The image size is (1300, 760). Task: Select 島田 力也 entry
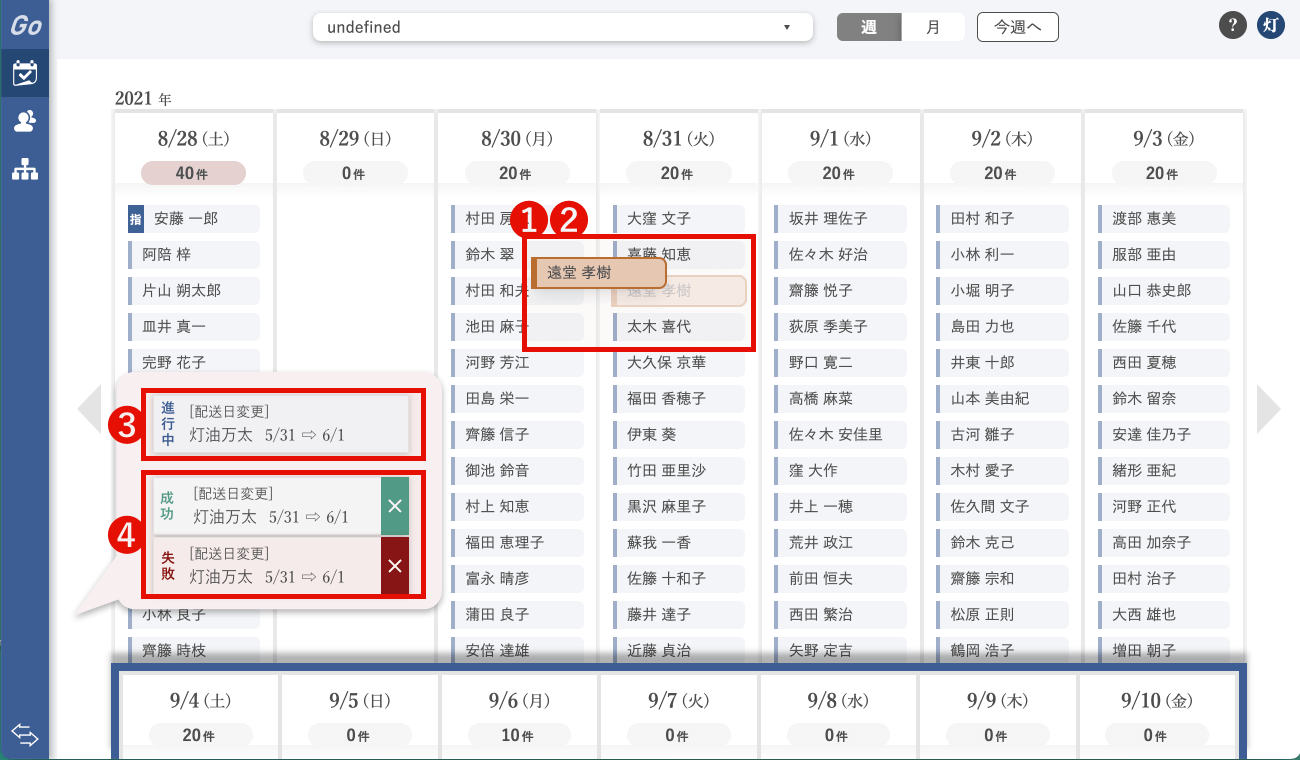(x=1003, y=327)
